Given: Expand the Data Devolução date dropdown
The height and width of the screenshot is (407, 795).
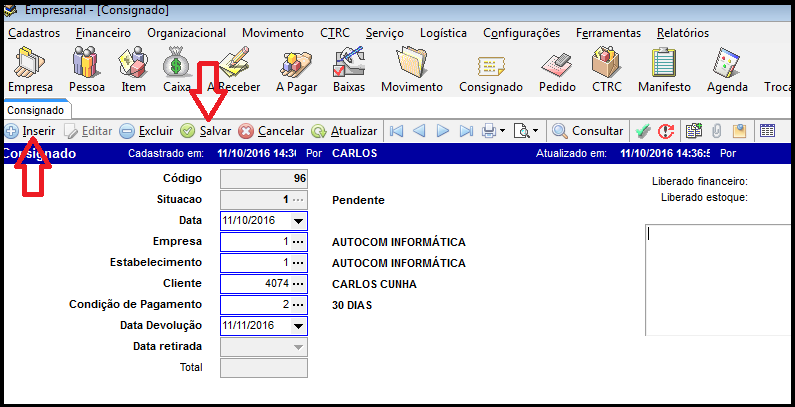Looking at the screenshot, I should (x=298, y=326).
